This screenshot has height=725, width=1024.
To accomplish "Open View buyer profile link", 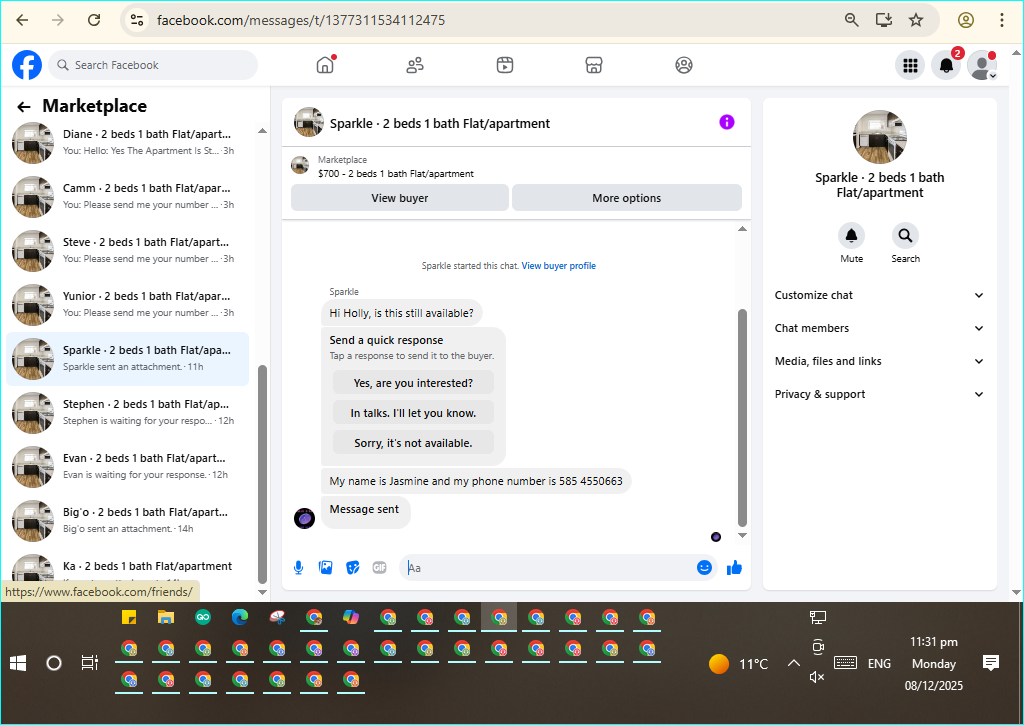I will point(558,266).
